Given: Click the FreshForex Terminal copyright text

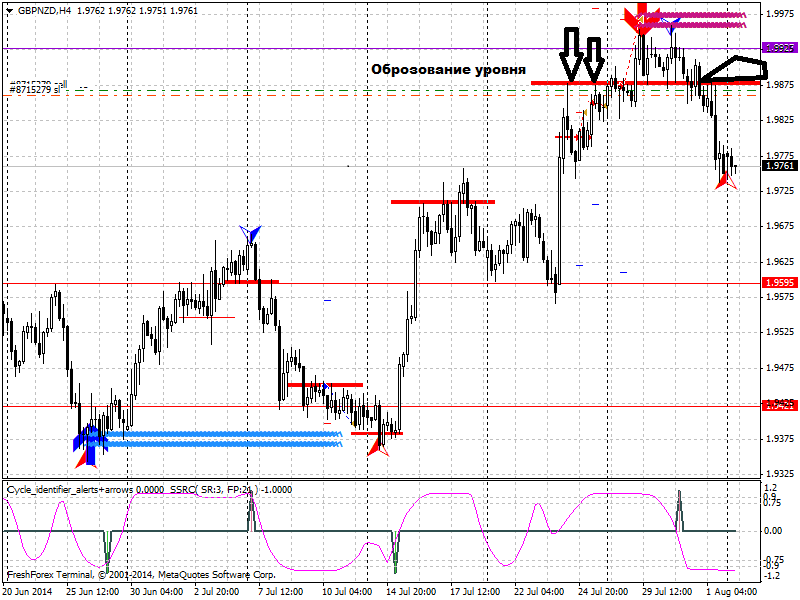Looking at the screenshot, I should 141,574.
